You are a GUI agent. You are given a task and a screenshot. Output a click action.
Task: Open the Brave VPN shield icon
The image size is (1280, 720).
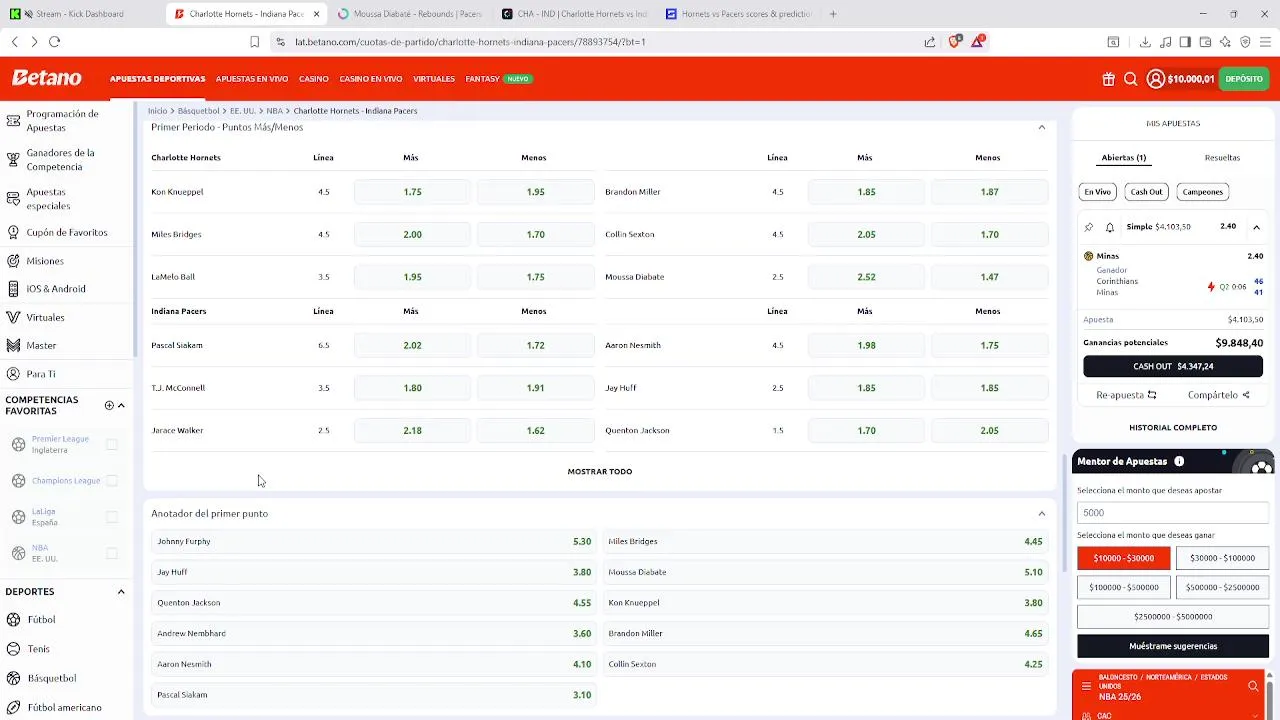pyautogui.click(x=1245, y=42)
